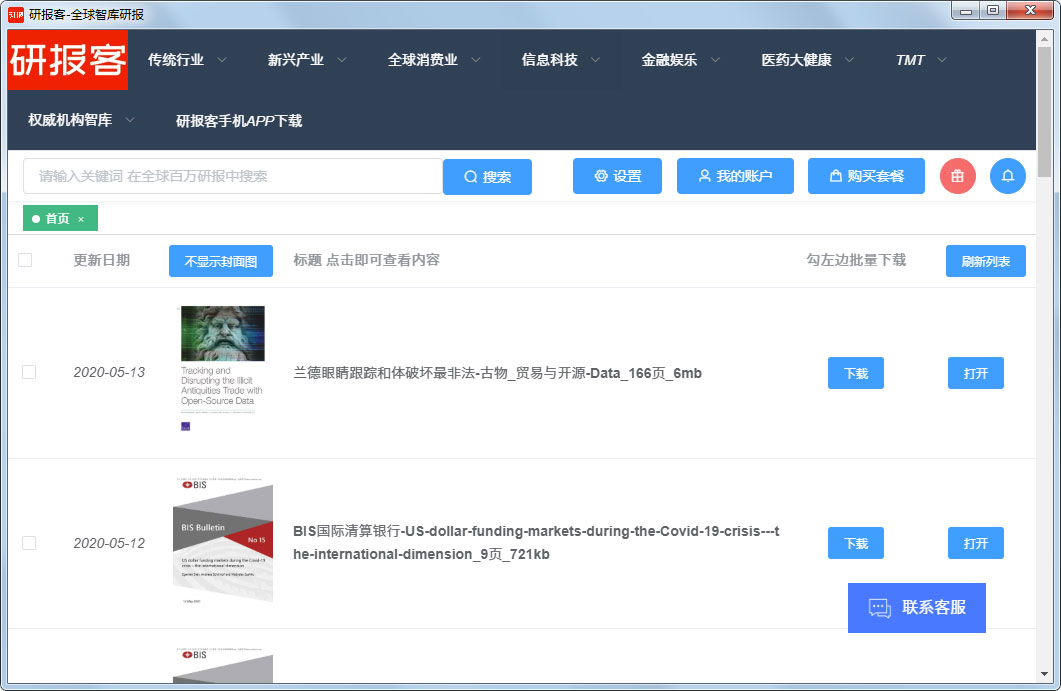This screenshot has width=1061, height=691.
Task: Open notifications via the bell icon
Action: point(1008,176)
